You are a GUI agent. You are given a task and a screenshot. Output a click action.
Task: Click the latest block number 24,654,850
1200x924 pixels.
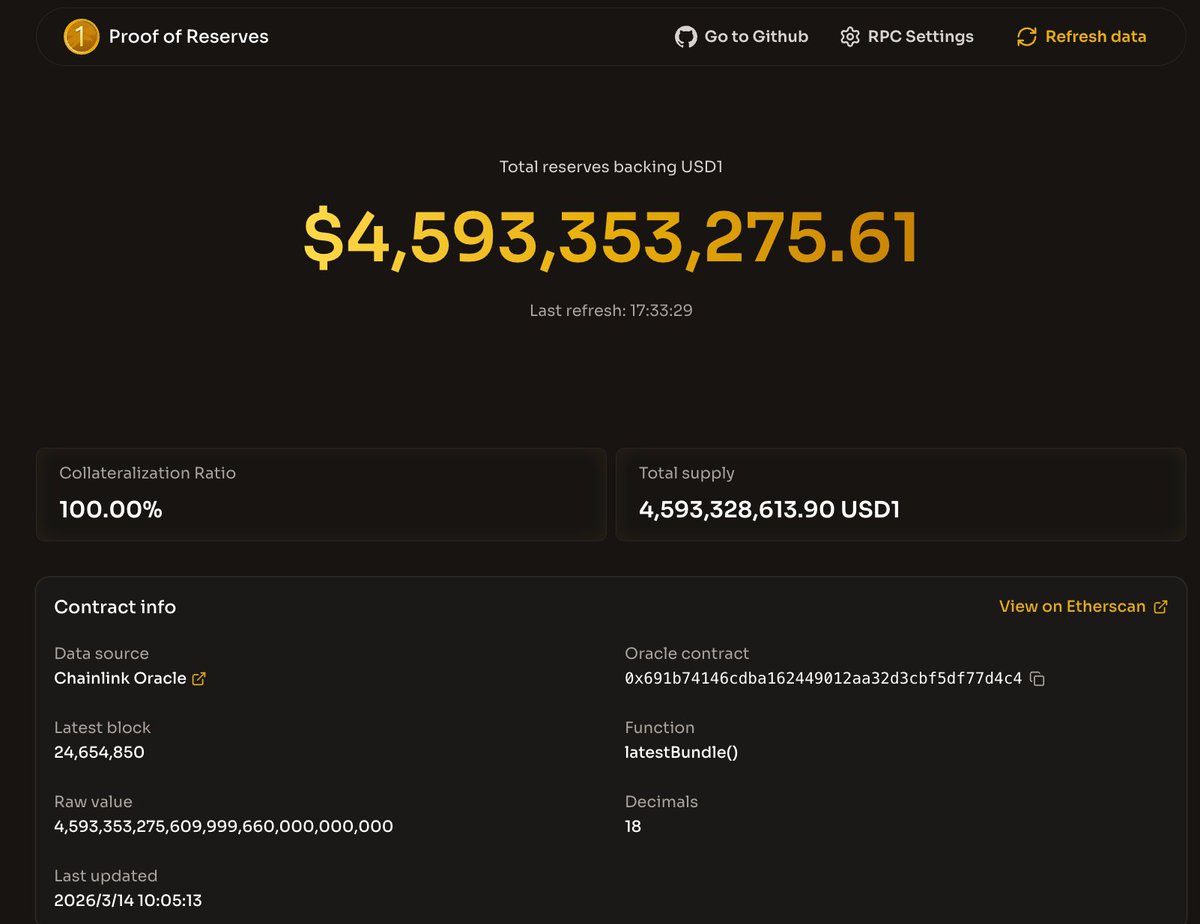click(99, 752)
